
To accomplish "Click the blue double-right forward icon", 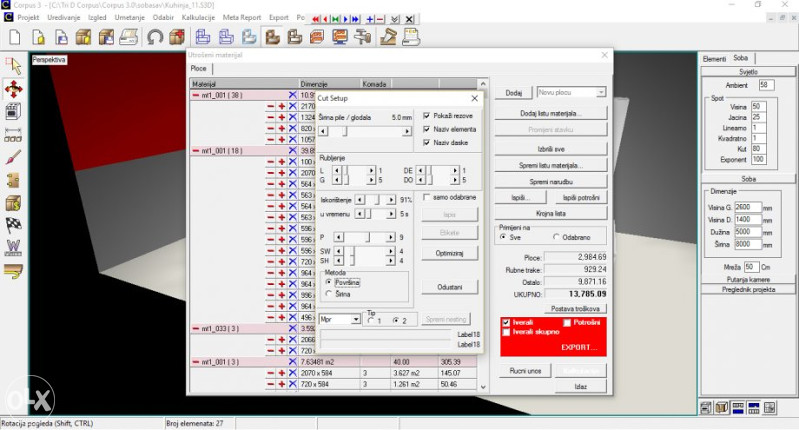I will coord(356,19).
